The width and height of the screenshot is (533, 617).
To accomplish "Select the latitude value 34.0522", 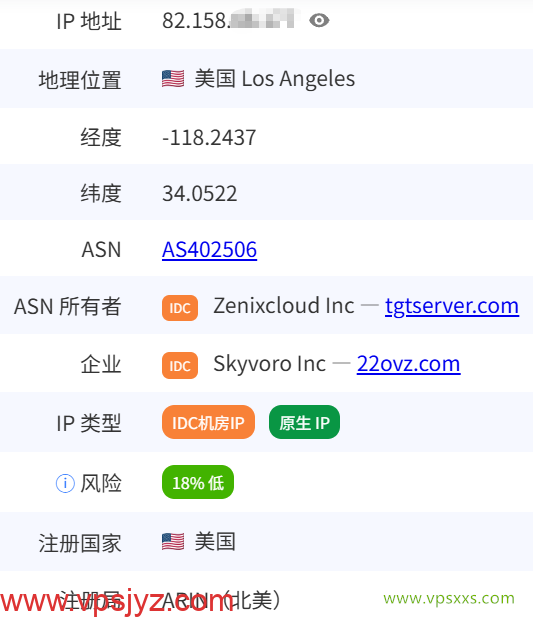I will pyautogui.click(x=200, y=193).
